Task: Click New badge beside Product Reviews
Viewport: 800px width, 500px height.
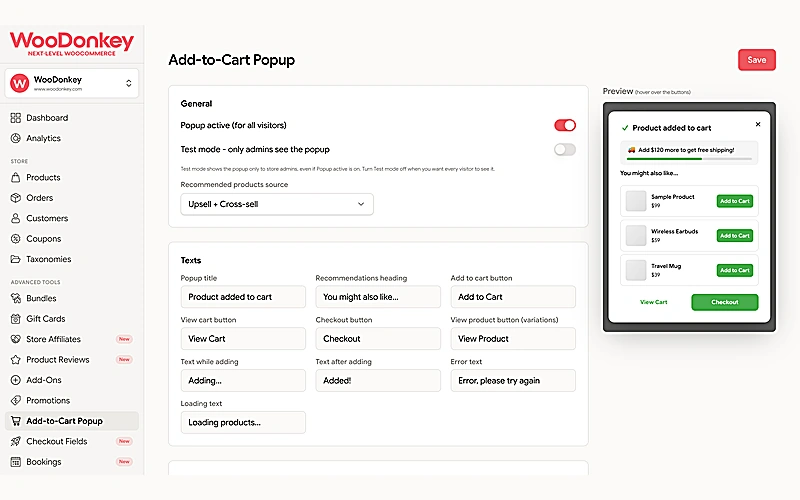Action: (x=124, y=360)
